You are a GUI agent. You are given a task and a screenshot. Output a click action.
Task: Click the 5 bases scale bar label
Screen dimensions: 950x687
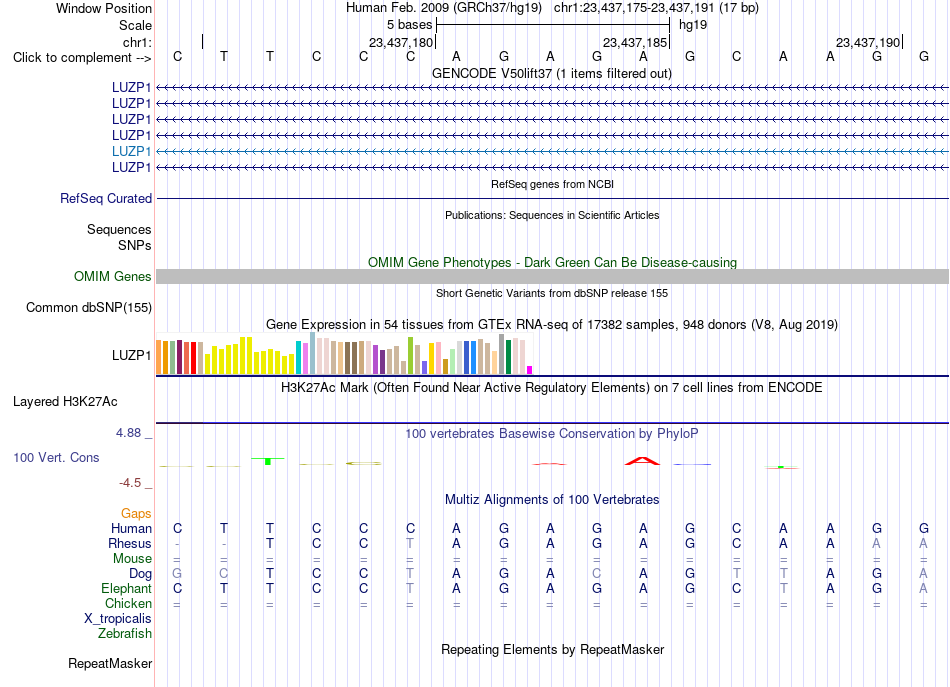point(410,25)
